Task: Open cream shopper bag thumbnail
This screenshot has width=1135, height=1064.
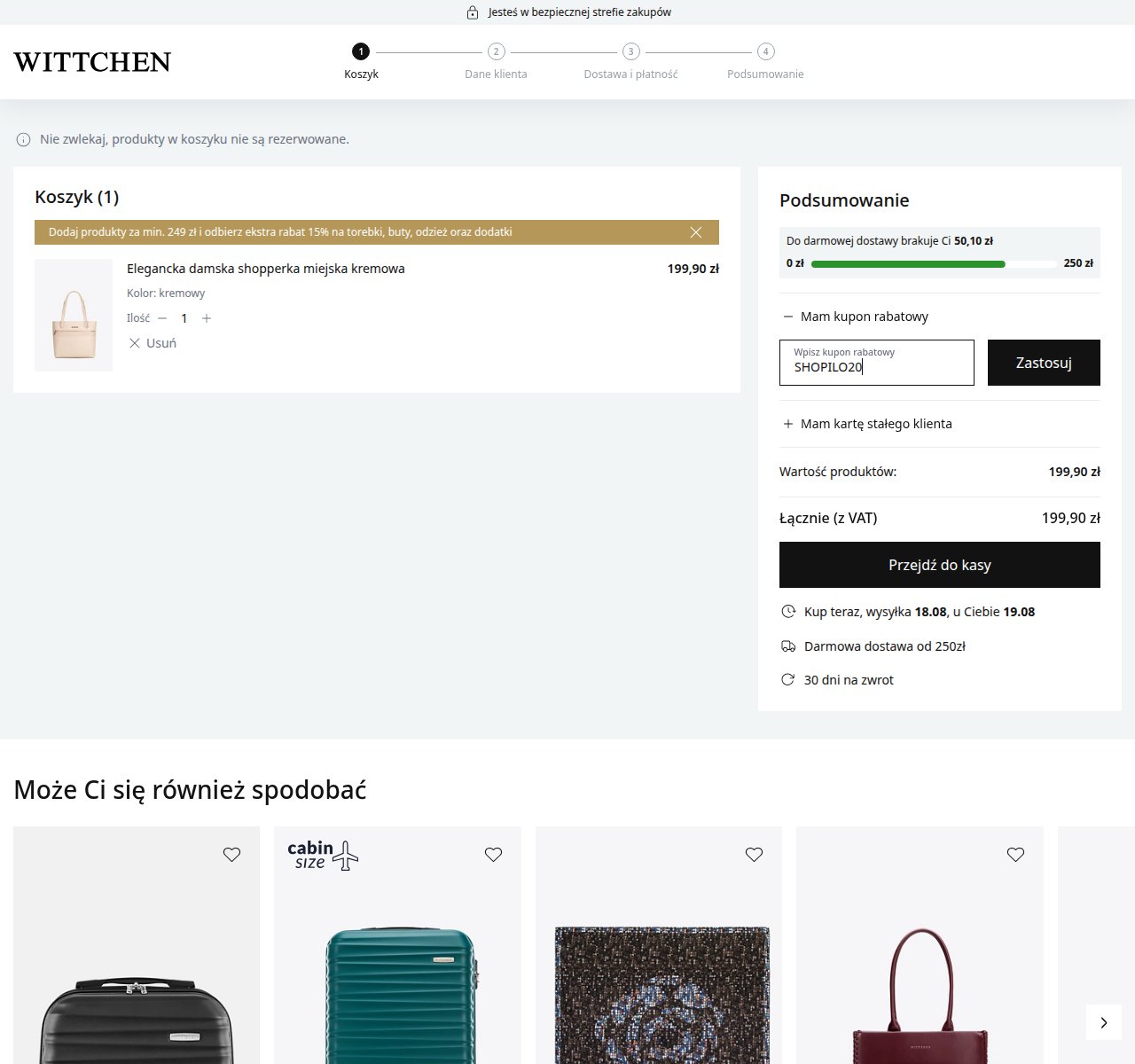Action: pos(74,316)
